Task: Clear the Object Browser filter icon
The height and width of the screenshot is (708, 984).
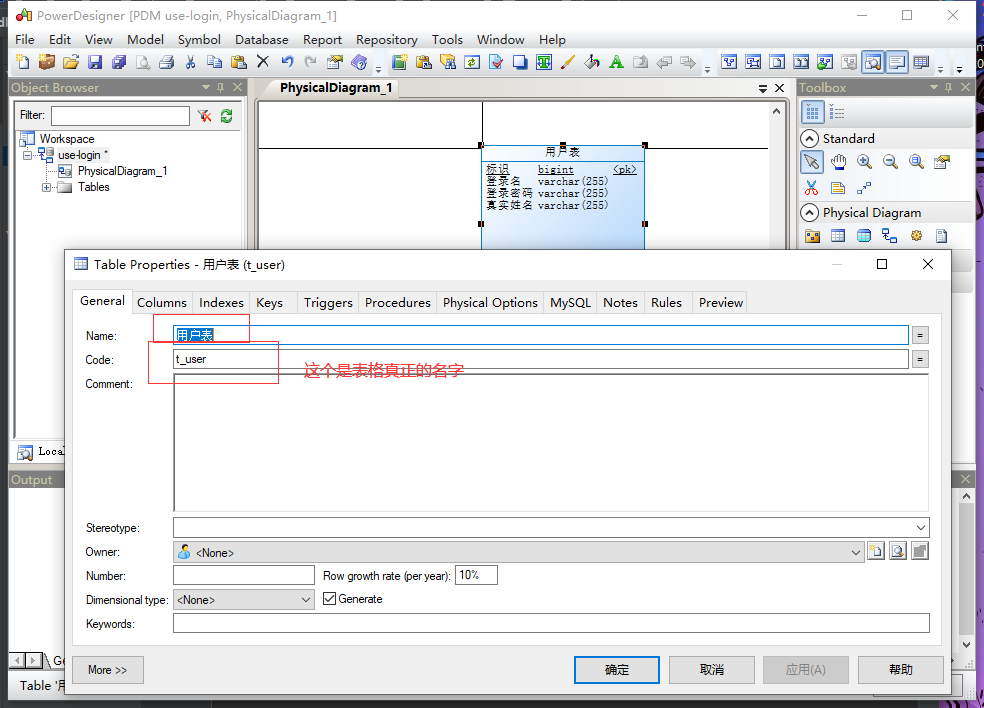Action: click(204, 115)
